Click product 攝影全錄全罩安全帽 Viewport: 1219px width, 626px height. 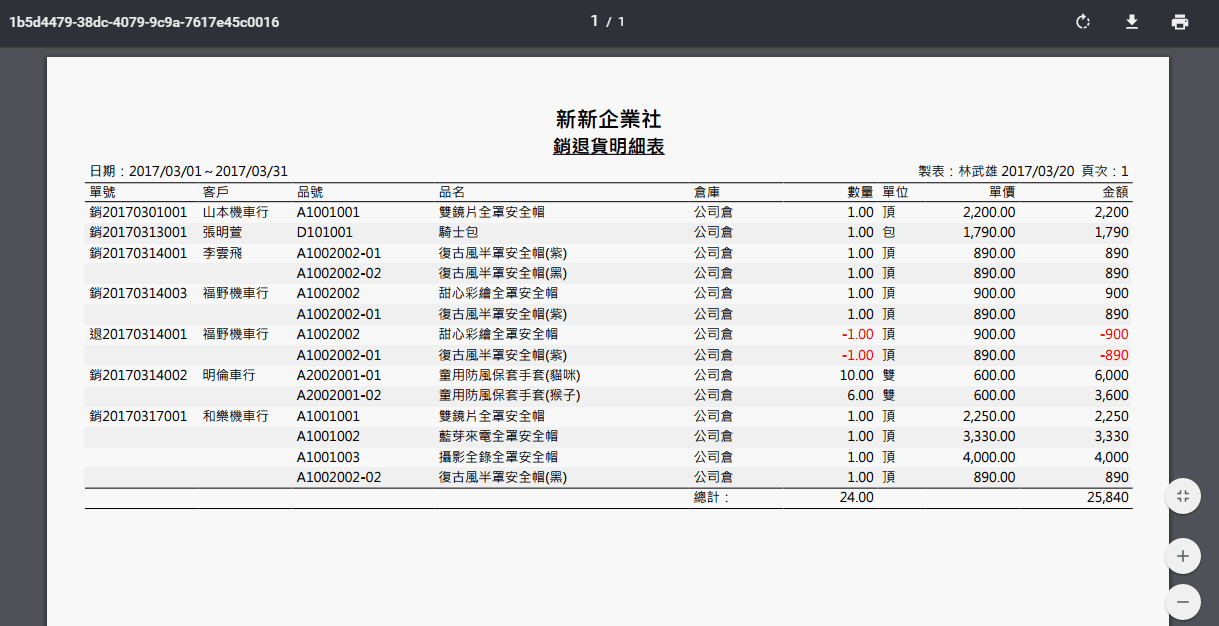(x=498, y=457)
